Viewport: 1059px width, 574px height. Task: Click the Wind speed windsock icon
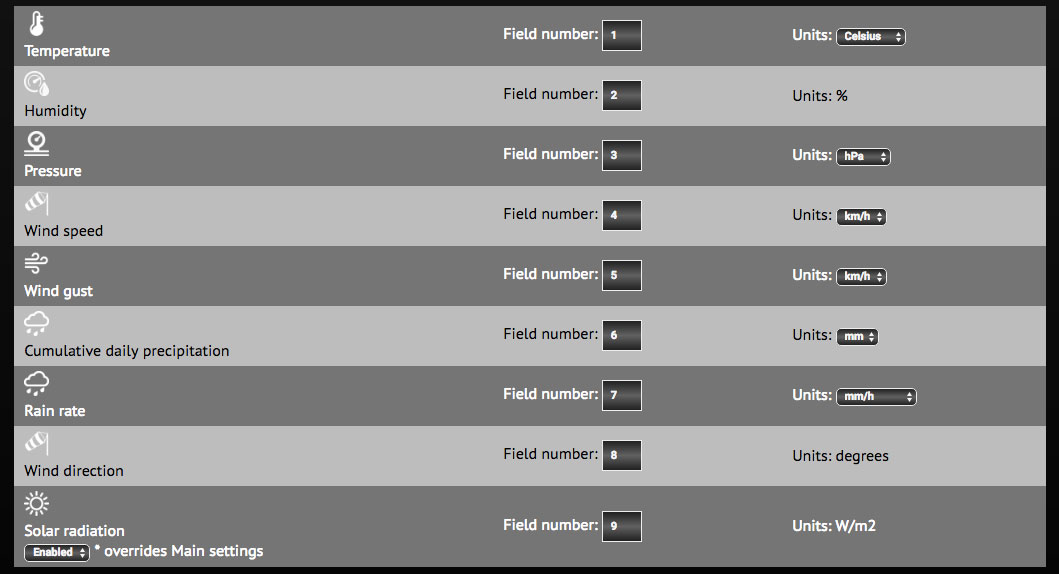(x=37, y=204)
